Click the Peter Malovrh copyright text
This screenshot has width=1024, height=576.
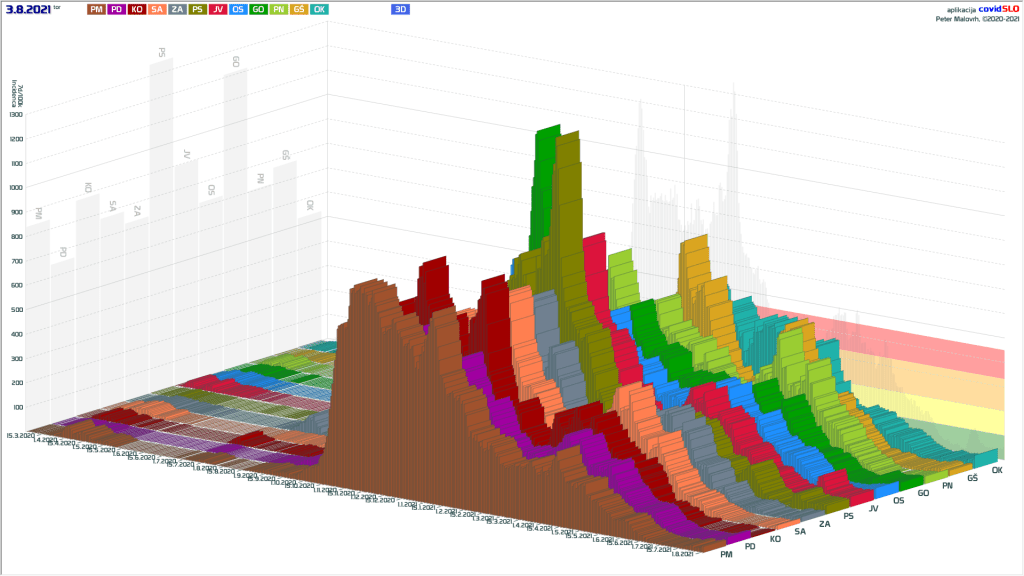click(x=977, y=17)
